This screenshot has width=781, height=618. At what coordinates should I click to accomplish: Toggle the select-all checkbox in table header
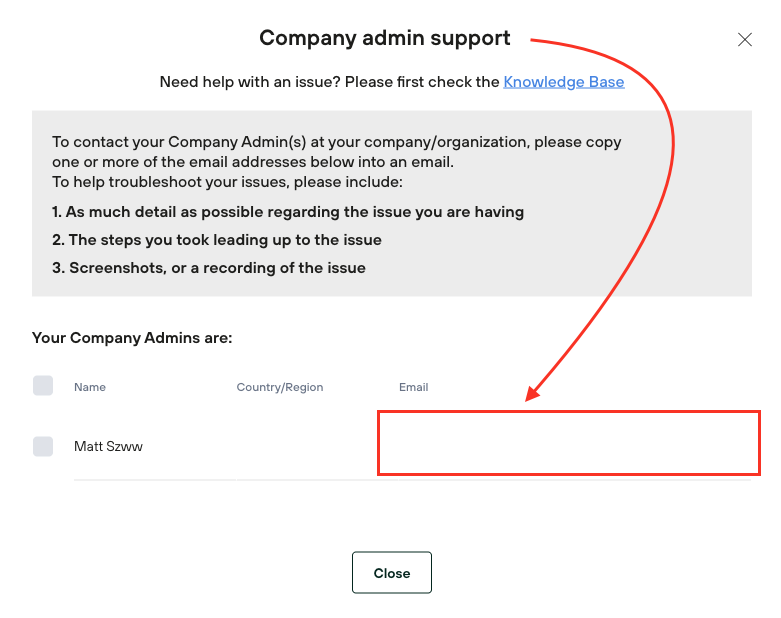tap(43, 386)
